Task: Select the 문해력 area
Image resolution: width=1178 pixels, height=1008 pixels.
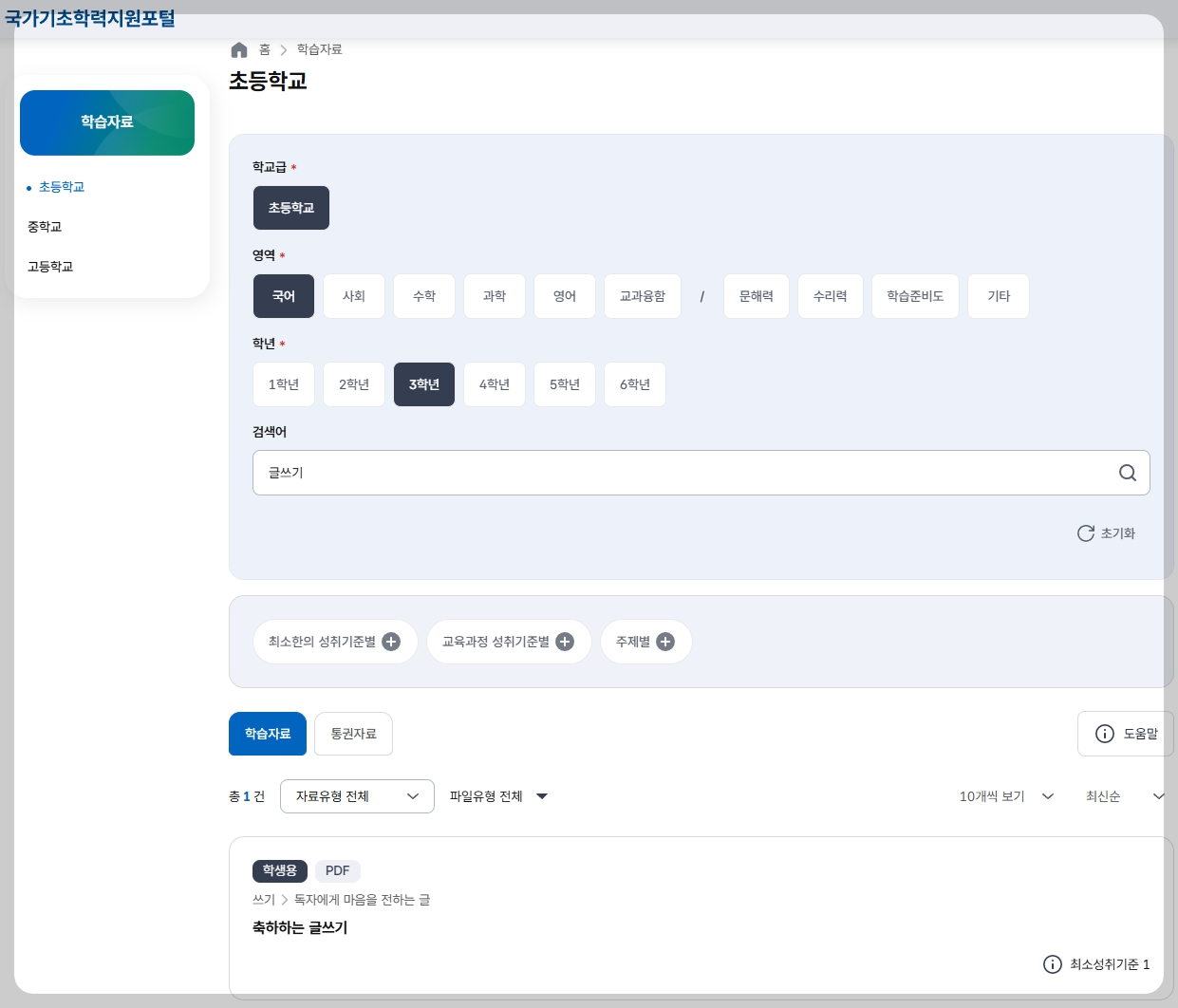Action: [757, 296]
